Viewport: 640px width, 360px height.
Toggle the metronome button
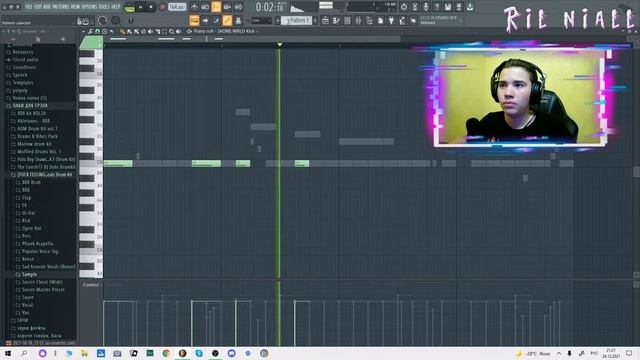pos(194,7)
